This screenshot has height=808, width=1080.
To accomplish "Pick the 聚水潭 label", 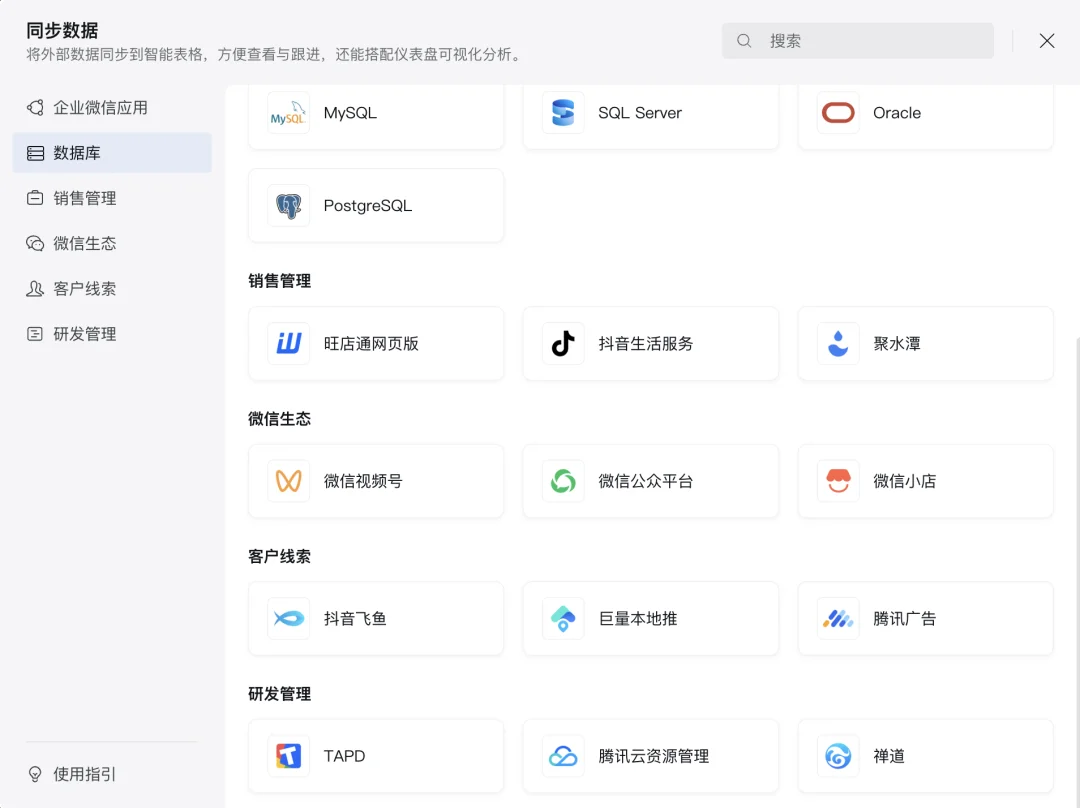I will pyautogui.click(x=897, y=344).
